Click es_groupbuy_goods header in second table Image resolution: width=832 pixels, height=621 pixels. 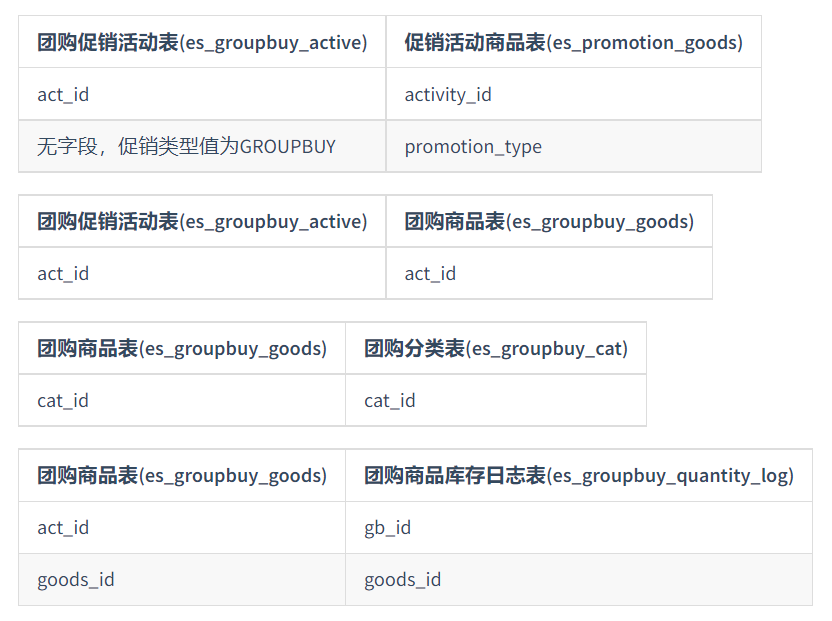pyautogui.click(x=549, y=221)
